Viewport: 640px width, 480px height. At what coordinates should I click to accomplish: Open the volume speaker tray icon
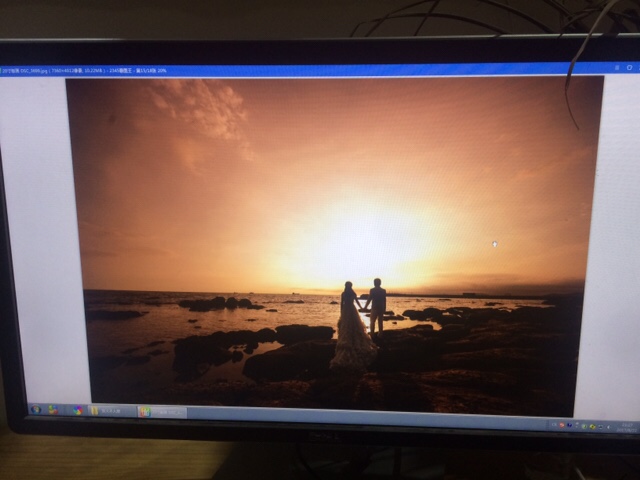pos(608,427)
